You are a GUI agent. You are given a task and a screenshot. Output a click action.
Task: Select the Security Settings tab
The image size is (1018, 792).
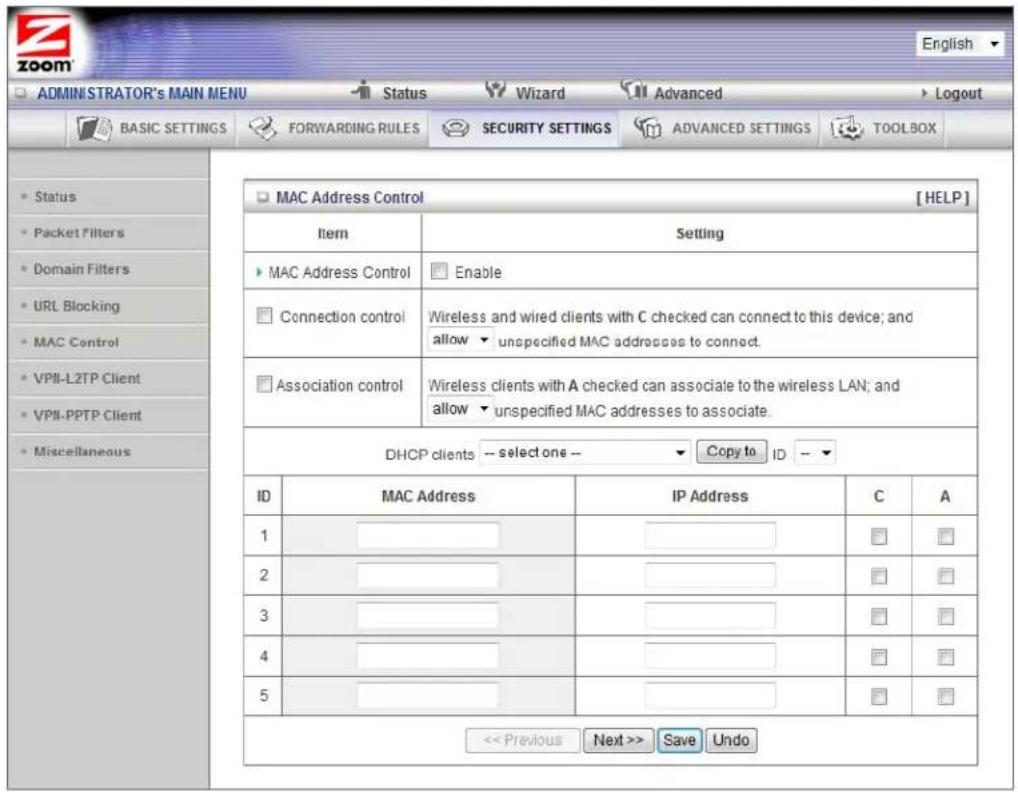[x=526, y=128]
